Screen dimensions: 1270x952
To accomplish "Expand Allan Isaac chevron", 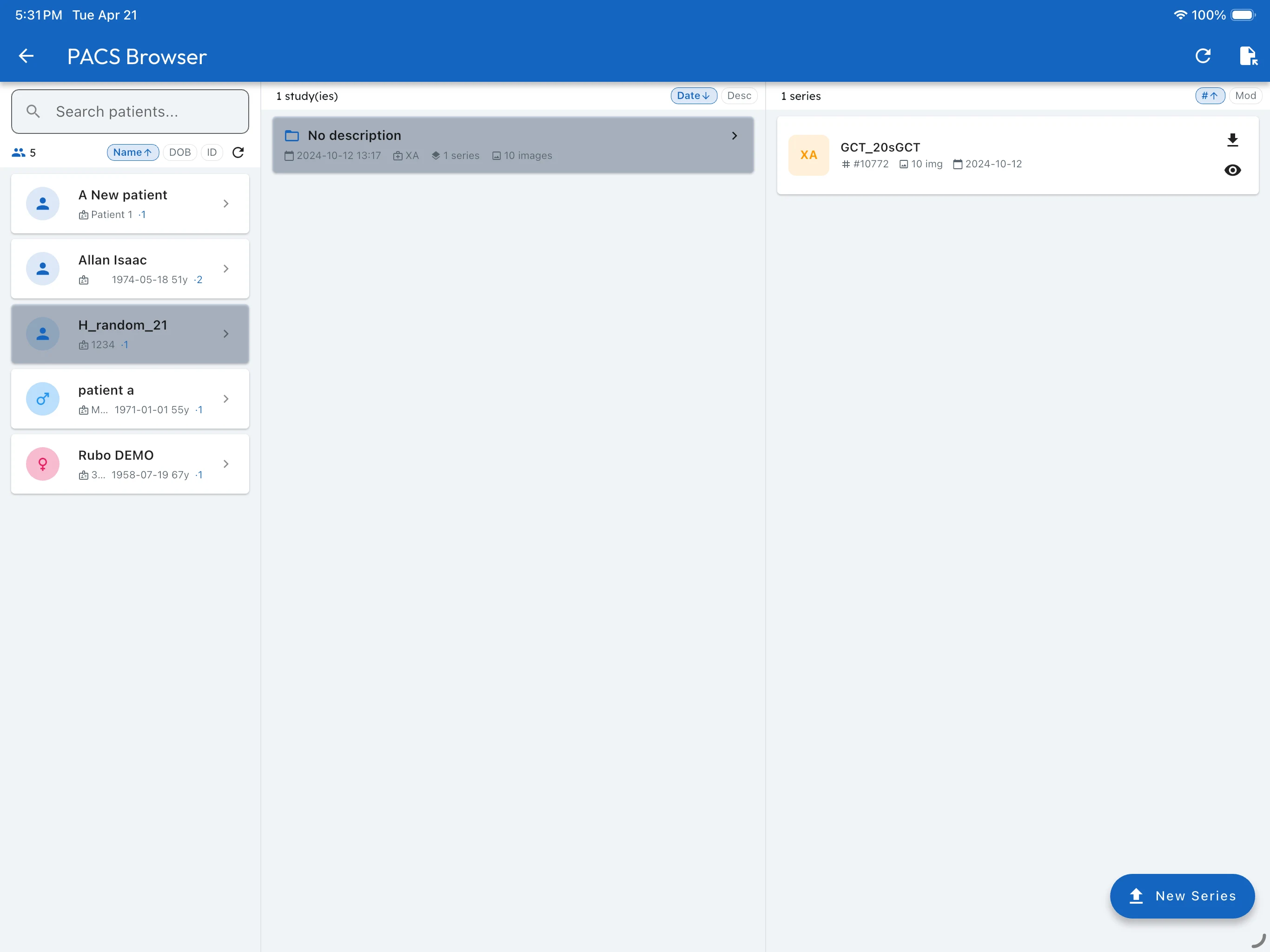I will click(226, 269).
